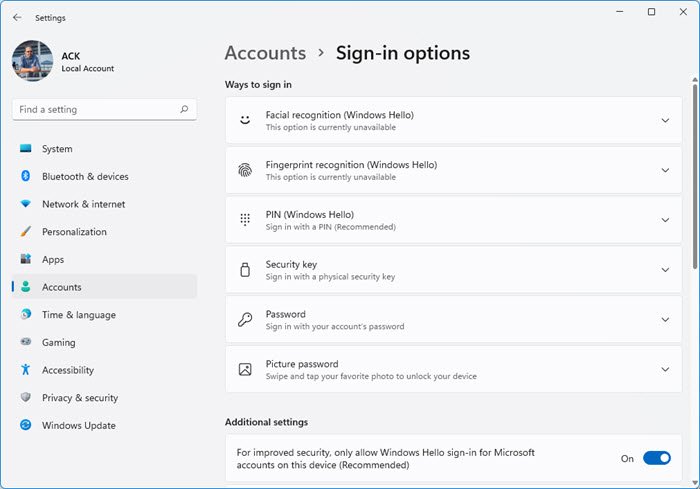Click the Privacy & security shield icon
The height and width of the screenshot is (489, 700).
coord(26,398)
